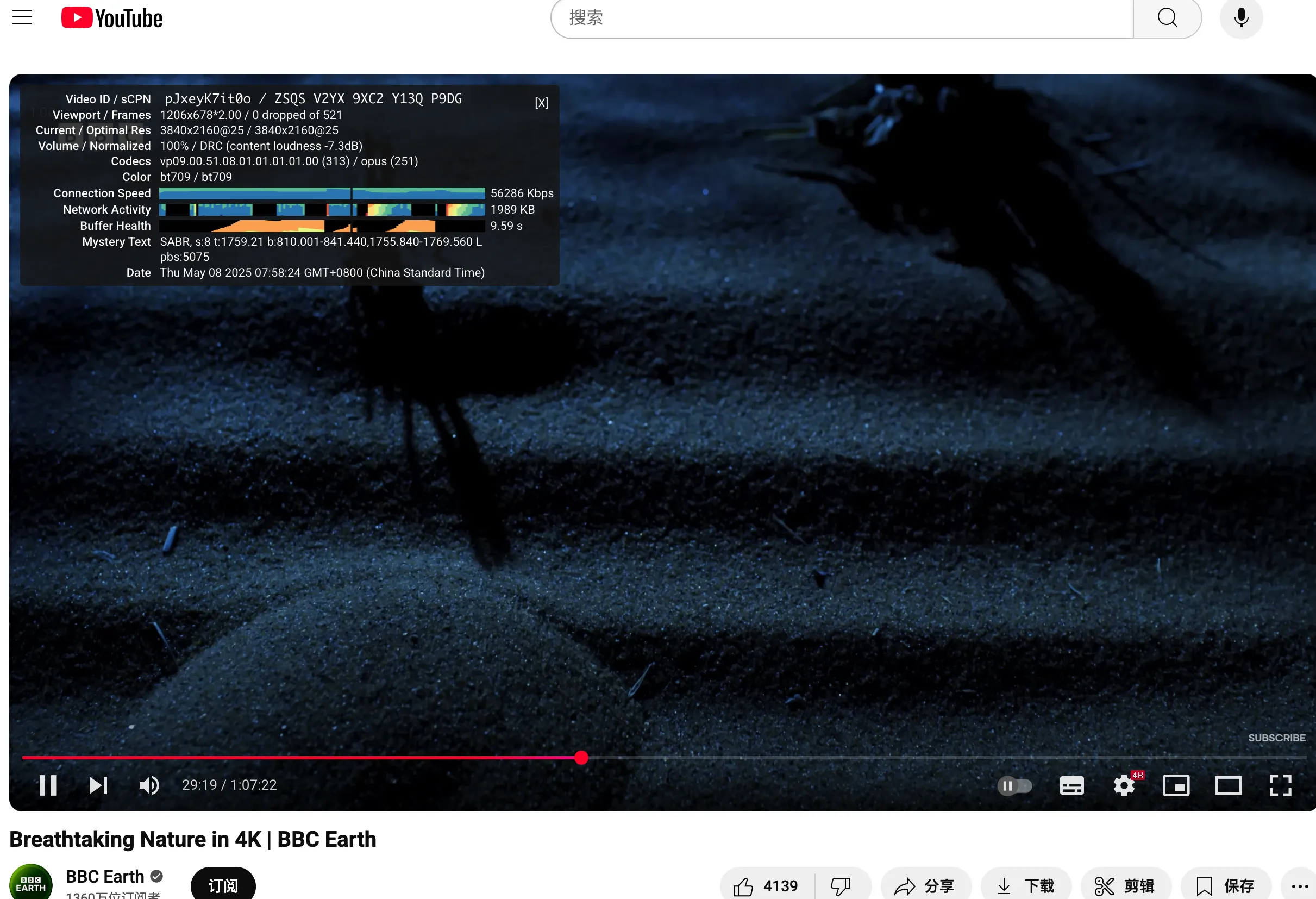Click the SUBSCRIBE watermark on video

point(1276,738)
